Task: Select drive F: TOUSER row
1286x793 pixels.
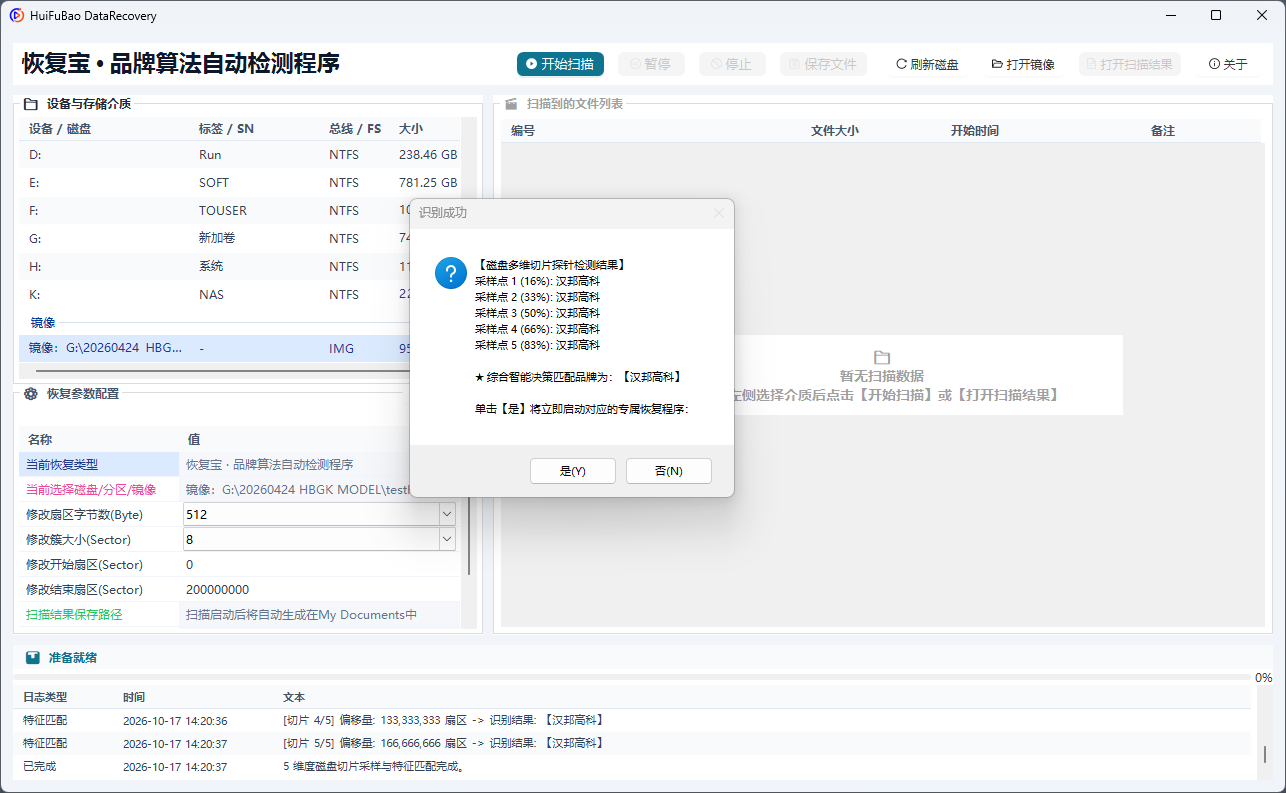Action: pos(215,211)
